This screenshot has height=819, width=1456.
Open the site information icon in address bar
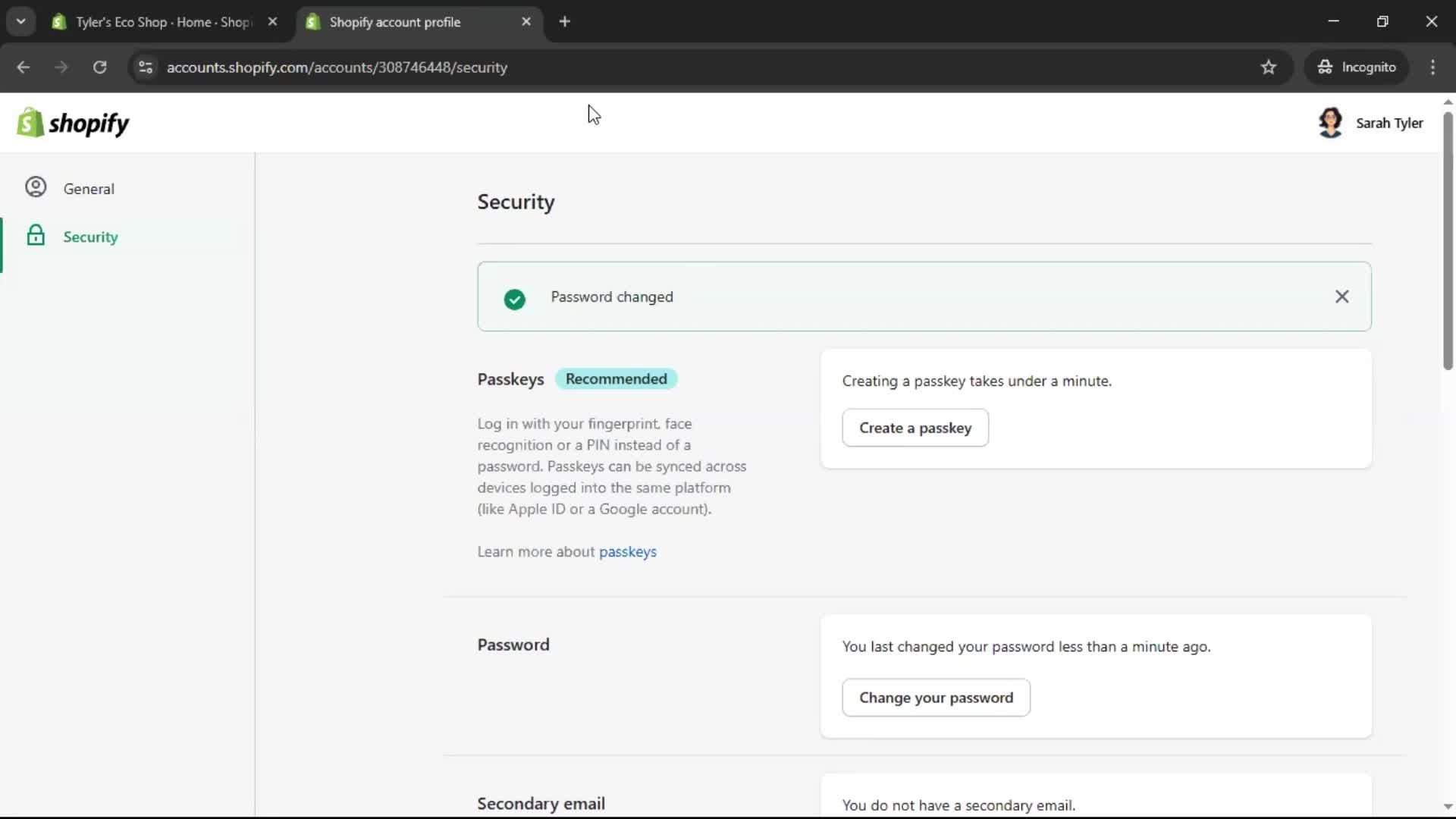(x=145, y=67)
